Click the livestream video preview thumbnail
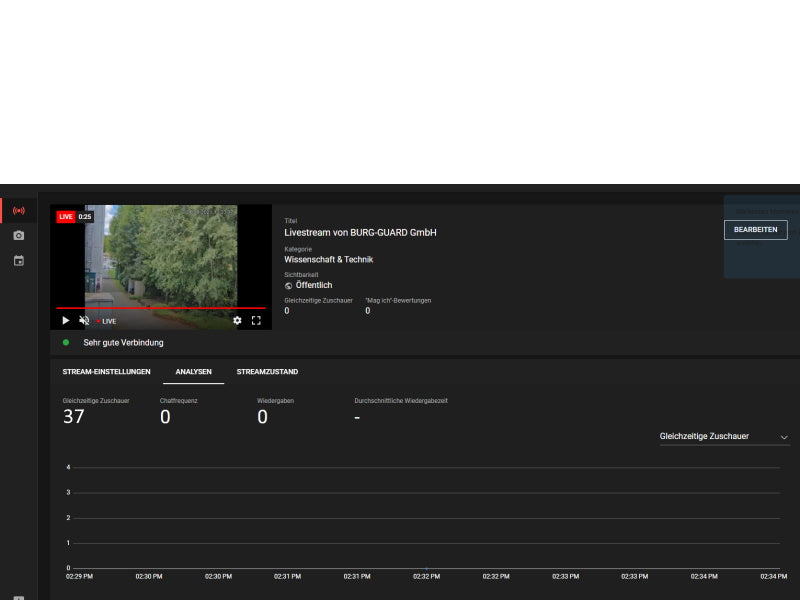 click(160, 256)
